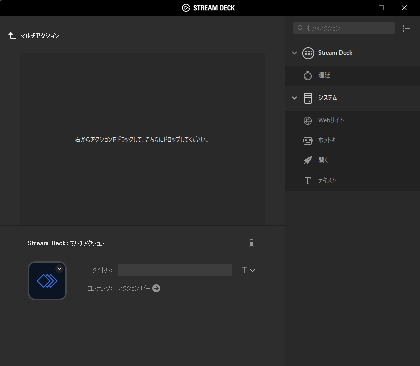Image resolution: width=420 pixels, height=366 pixels.
Task: Toggle the action list view icon
Action: pyautogui.click(x=406, y=28)
